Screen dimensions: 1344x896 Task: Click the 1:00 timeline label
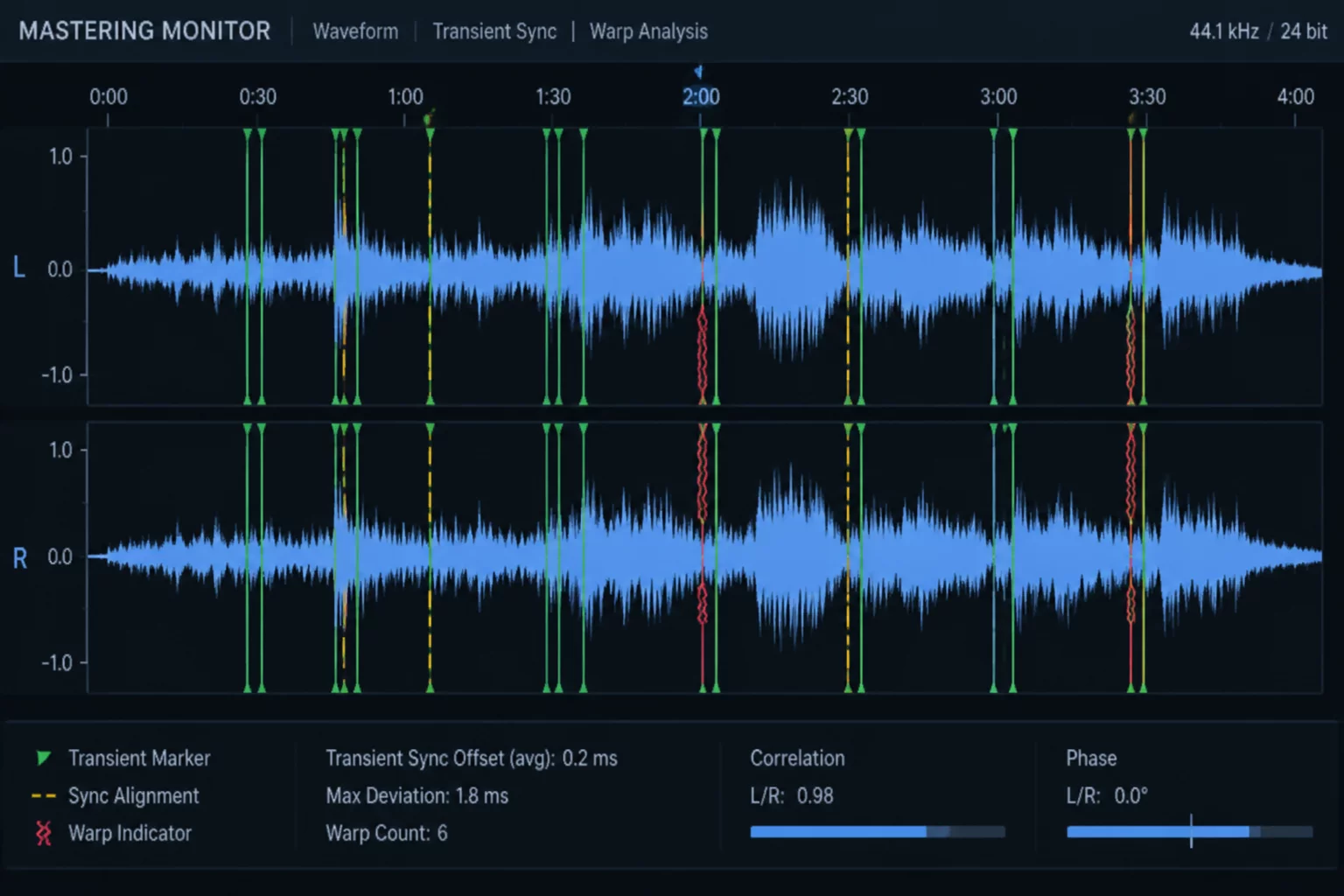coord(405,96)
